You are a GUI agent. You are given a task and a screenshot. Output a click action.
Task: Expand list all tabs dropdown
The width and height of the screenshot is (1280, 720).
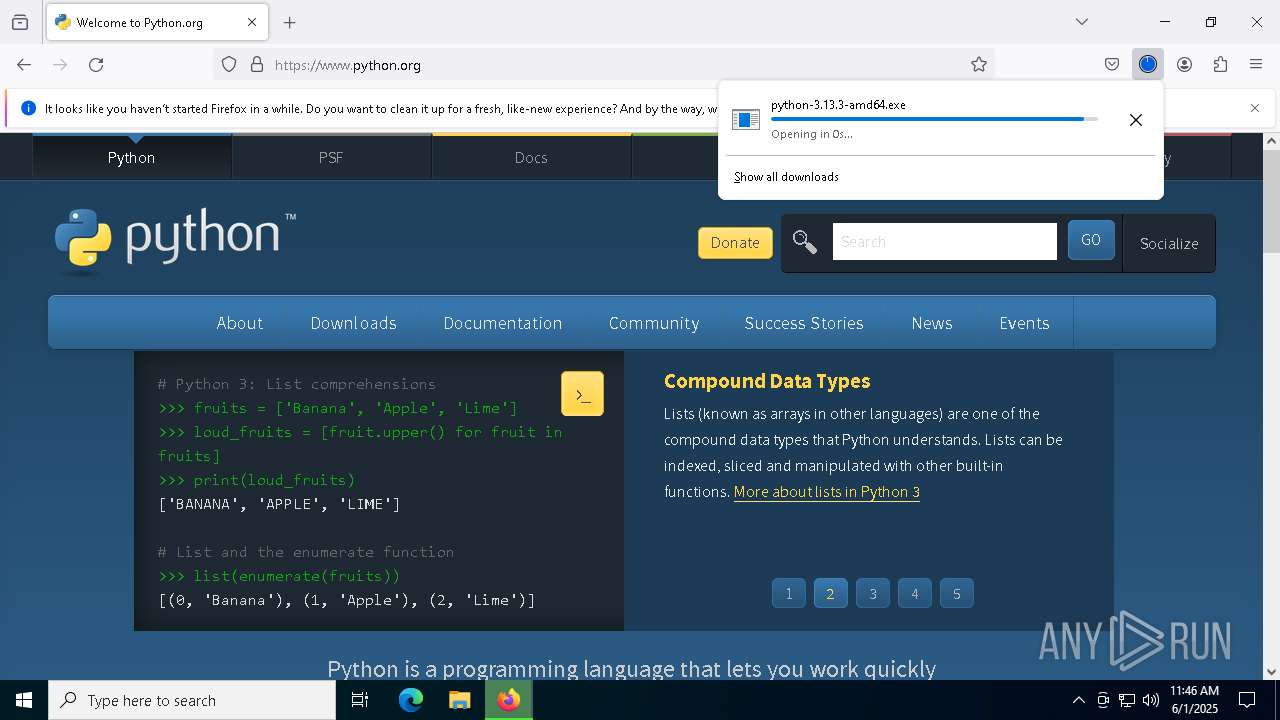pos(1082,22)
